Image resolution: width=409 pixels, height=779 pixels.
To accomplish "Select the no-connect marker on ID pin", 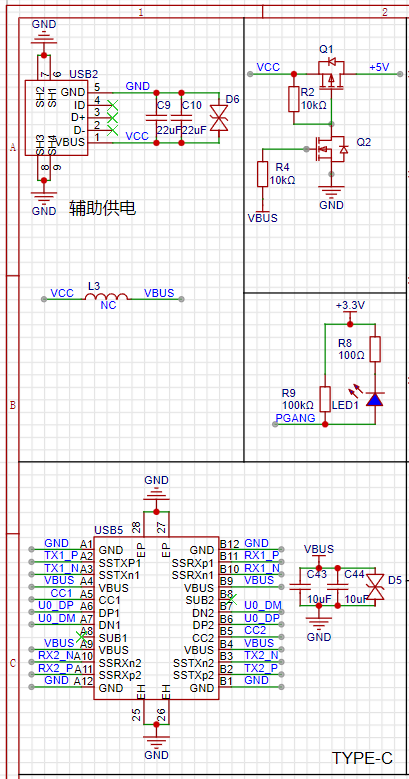I will 113,105.
